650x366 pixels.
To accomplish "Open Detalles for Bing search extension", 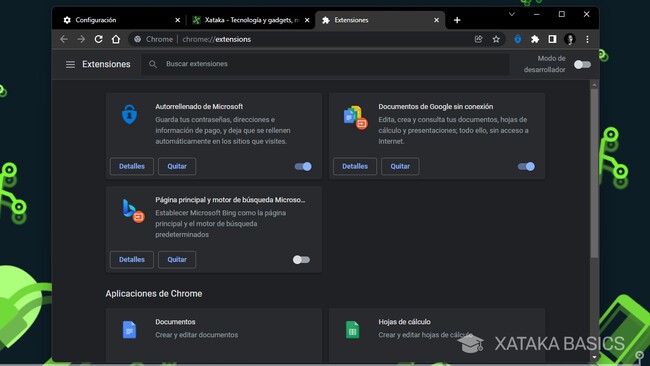I will click(x=132, y=259).
